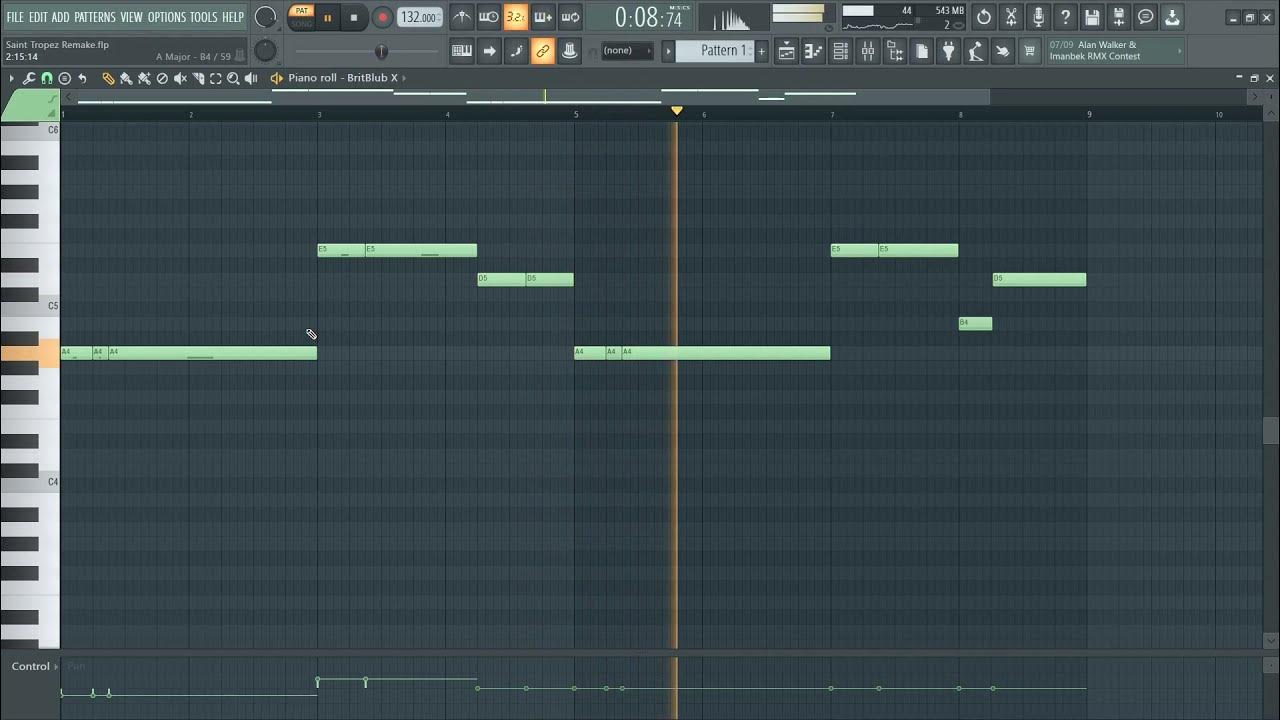Image resolution: width=1280 pixels, height=720 pixels.
Task: Toggle the piano roll magnet snap icon
Action: [x=47, y=78]
